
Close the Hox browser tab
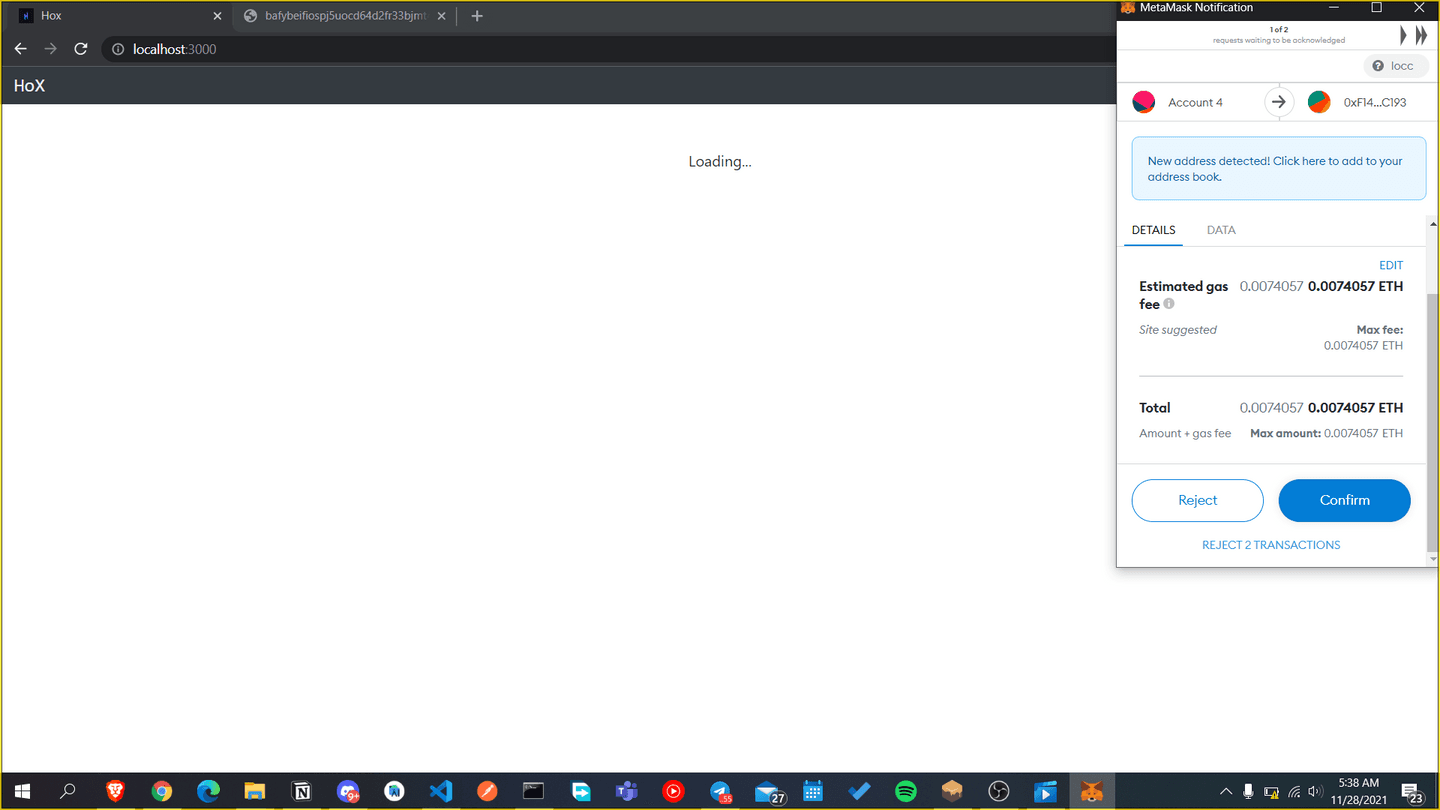click(217, 16)
